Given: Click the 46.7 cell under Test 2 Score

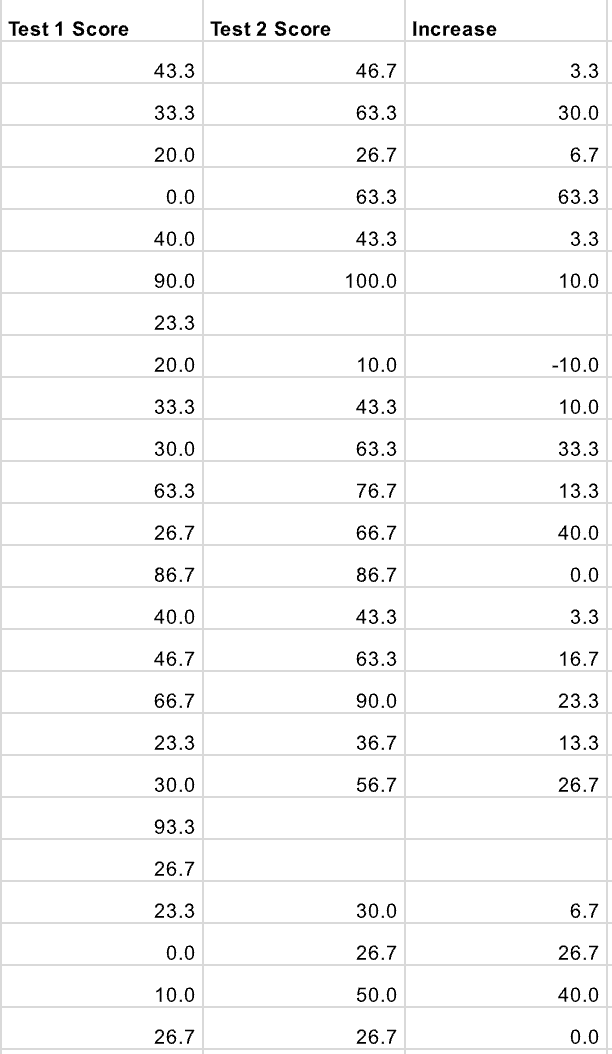Looking at the screenshot, I should 376,71.
